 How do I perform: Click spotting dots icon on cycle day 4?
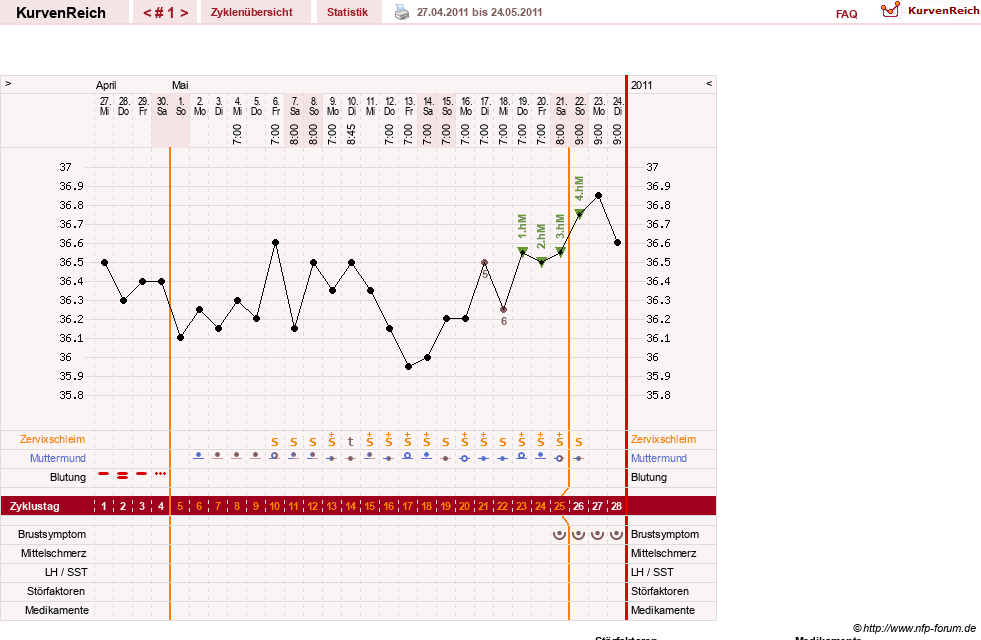161,474
